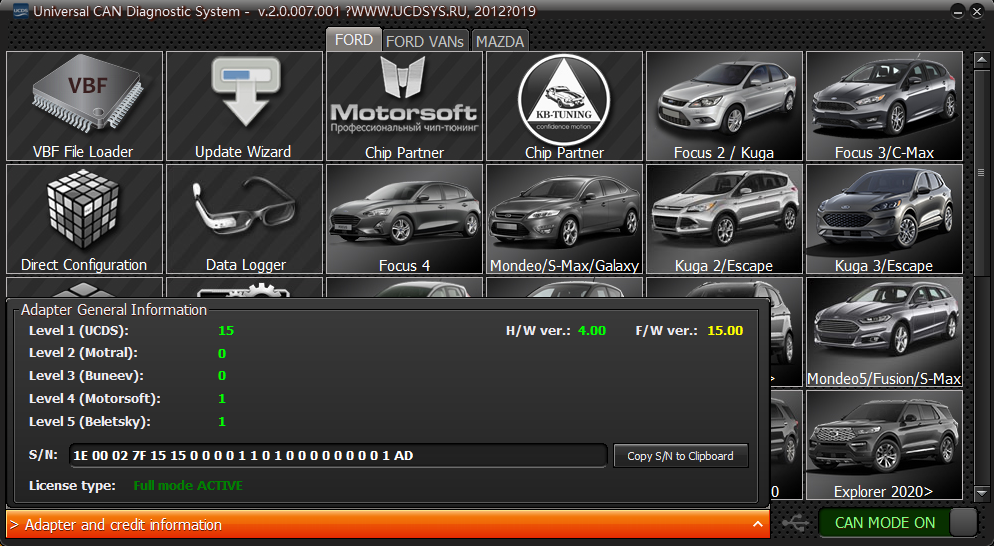This screenshot has height=546, width=994.
Task: Open Direct Configuration
Action: [x=84, y=219]
